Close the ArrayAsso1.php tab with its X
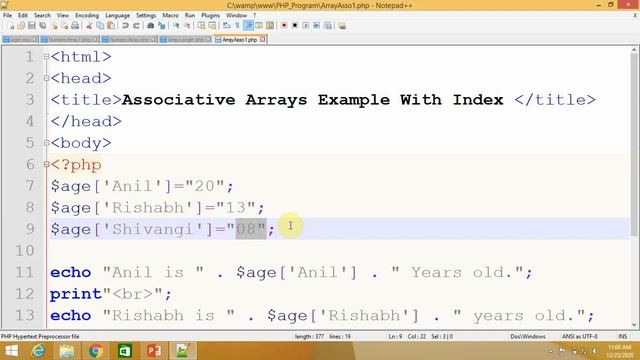640x360 pixels. pyautogui.click(x=262, y=40)
